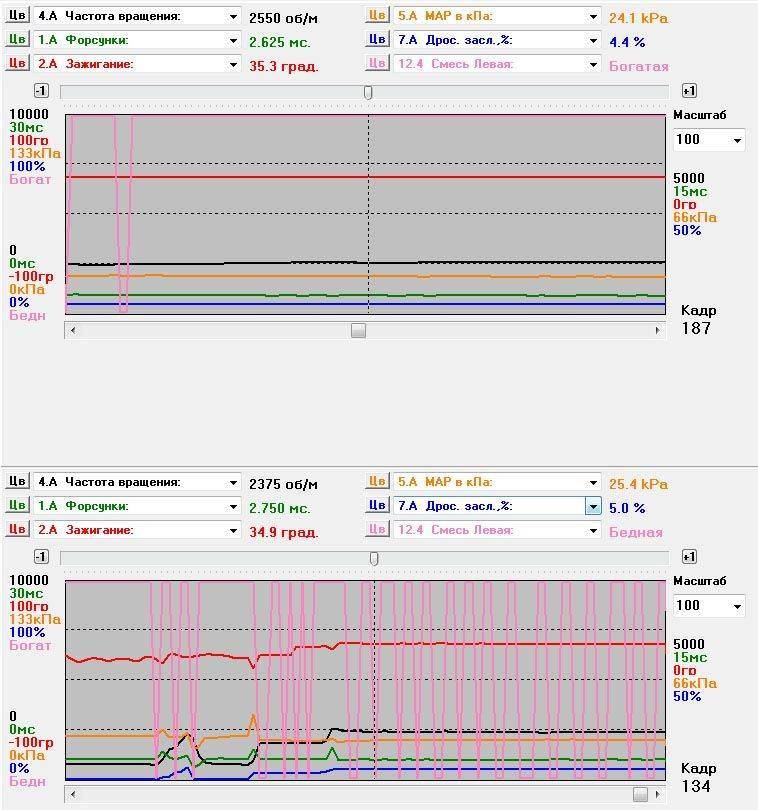Click the +1 frame button in top panel
Screen dimensions: 758x810
689,91
